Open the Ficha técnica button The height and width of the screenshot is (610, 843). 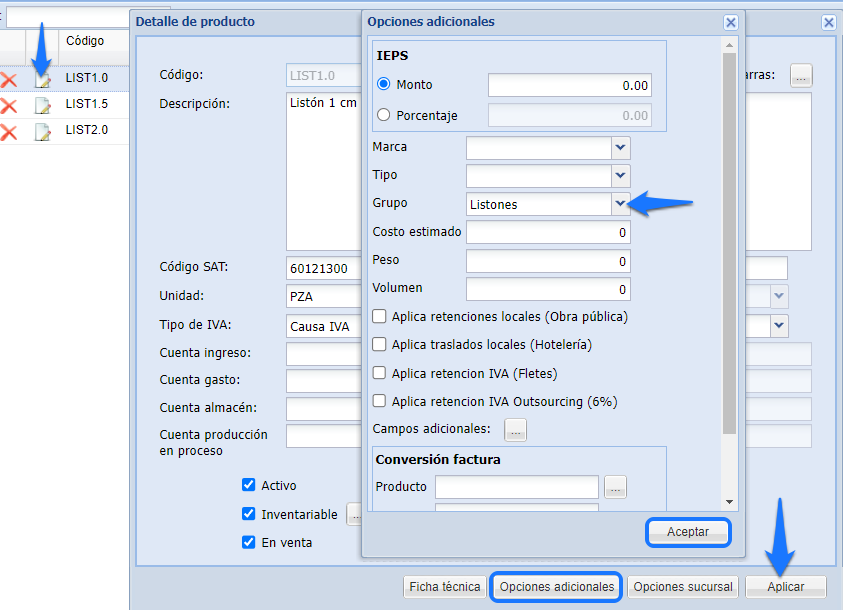[x=445, y=587]
